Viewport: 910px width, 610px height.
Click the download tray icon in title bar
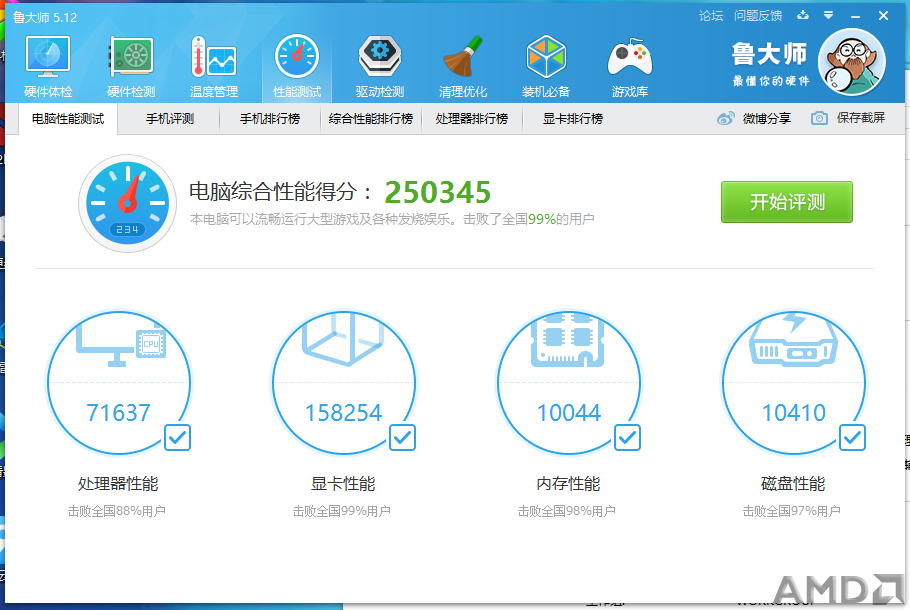803,15
